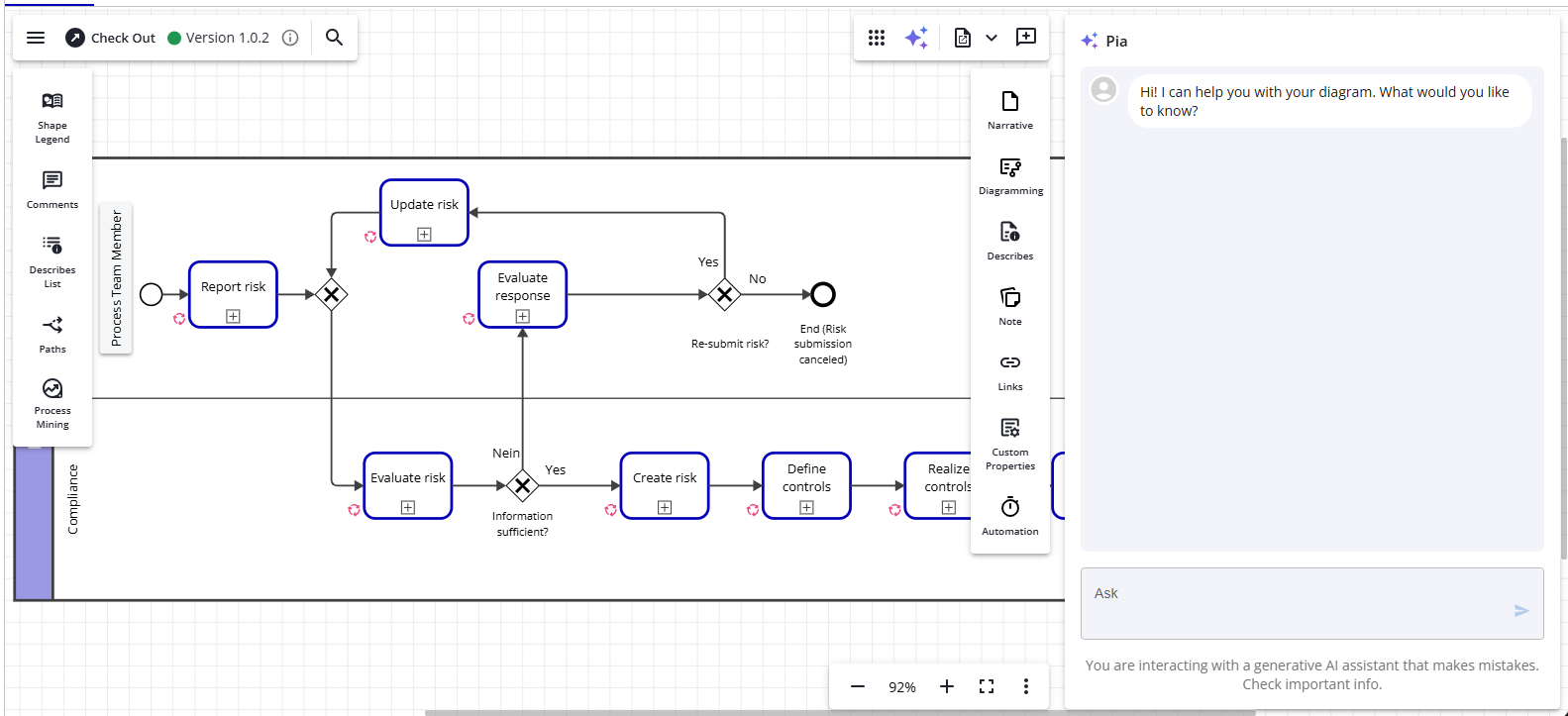Open dropdown arrow next to document icon
The height and width of the screenshot is (716, 1568).
[992, 38]
